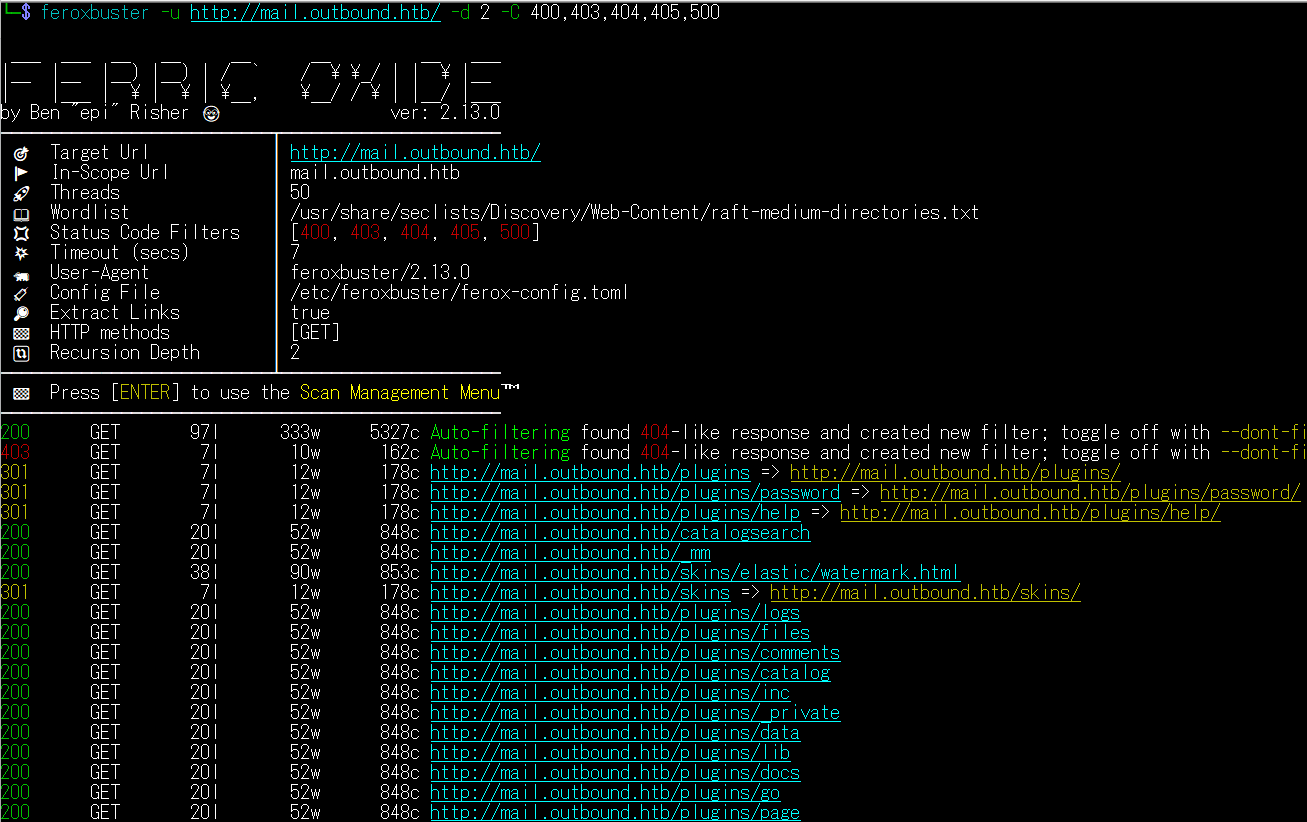
Task: Click the flag icon beside In-Scope Url
Action: (x=22, y=173)
